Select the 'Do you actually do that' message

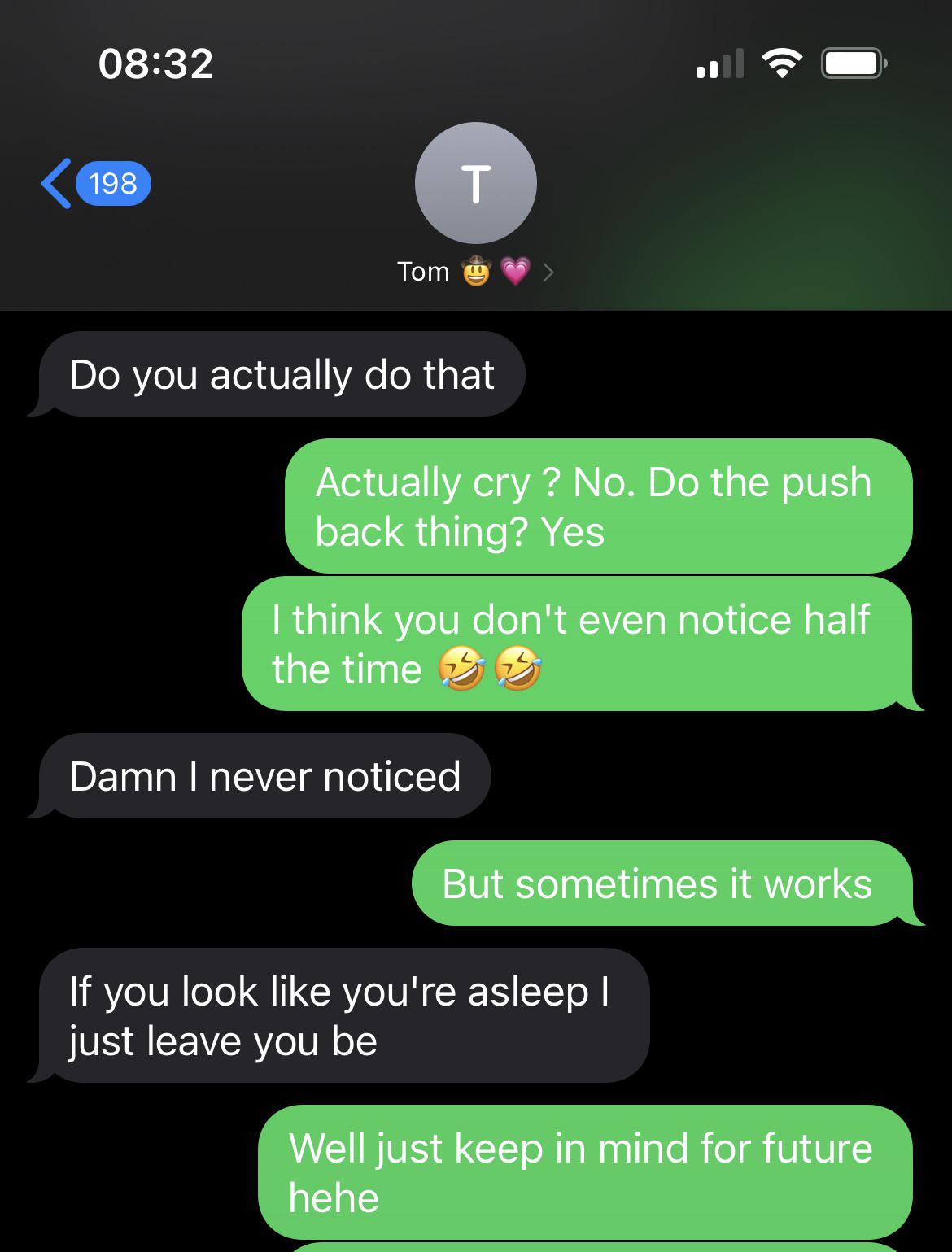click(x=282, y=374)
